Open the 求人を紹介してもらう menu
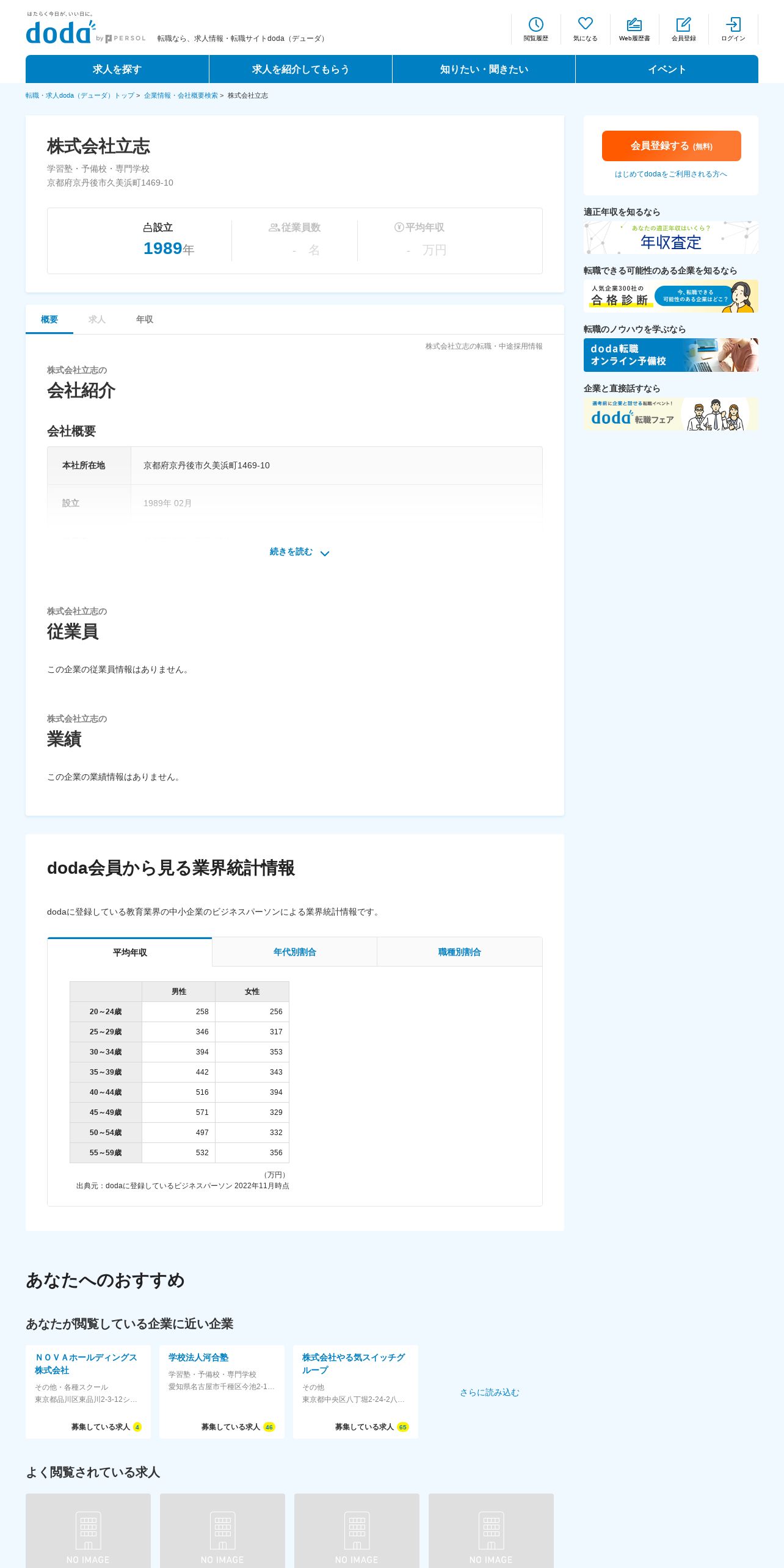The image size is (784, 1568). 300,69
